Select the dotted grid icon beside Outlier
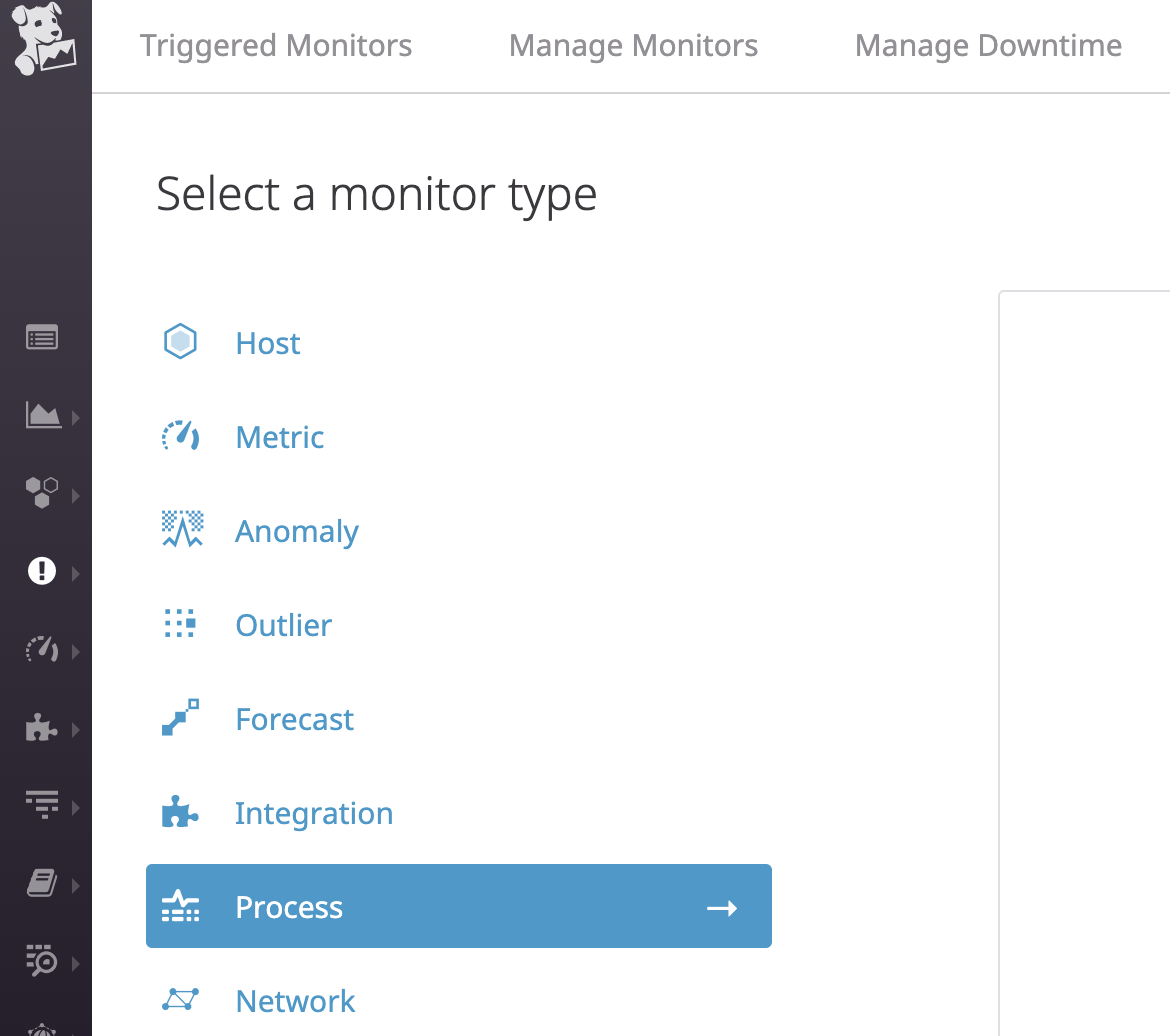1170x1036 pixels. click(181, 624)
